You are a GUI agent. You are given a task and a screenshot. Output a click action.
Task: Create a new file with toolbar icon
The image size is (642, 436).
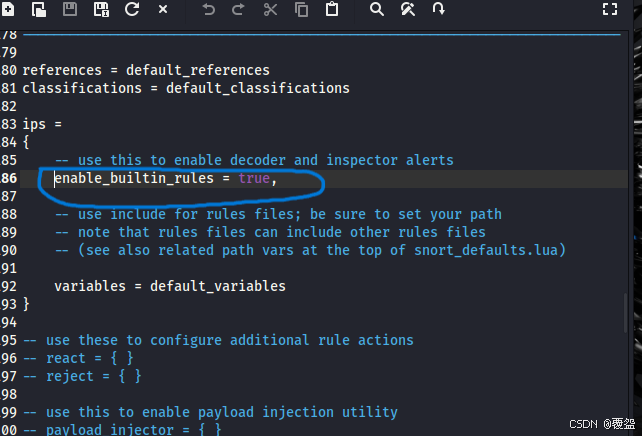click(x=8, y=9)
